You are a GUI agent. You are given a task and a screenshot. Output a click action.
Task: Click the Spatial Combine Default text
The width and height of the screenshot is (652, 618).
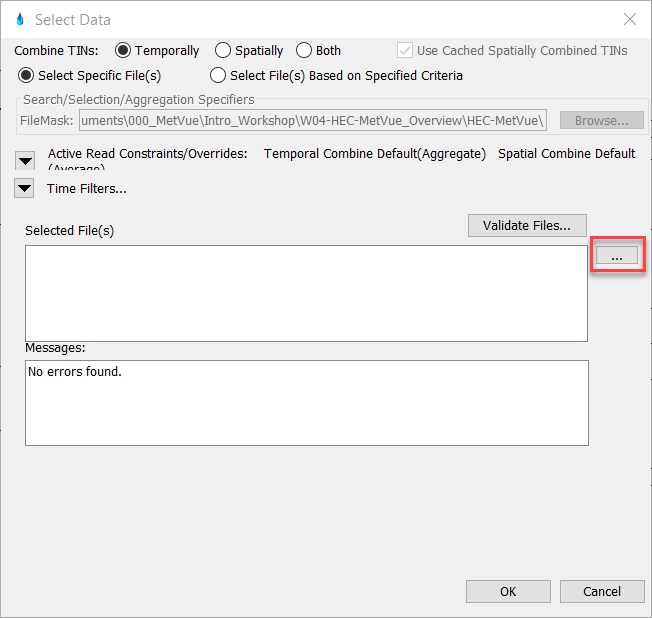click(566, 154)
